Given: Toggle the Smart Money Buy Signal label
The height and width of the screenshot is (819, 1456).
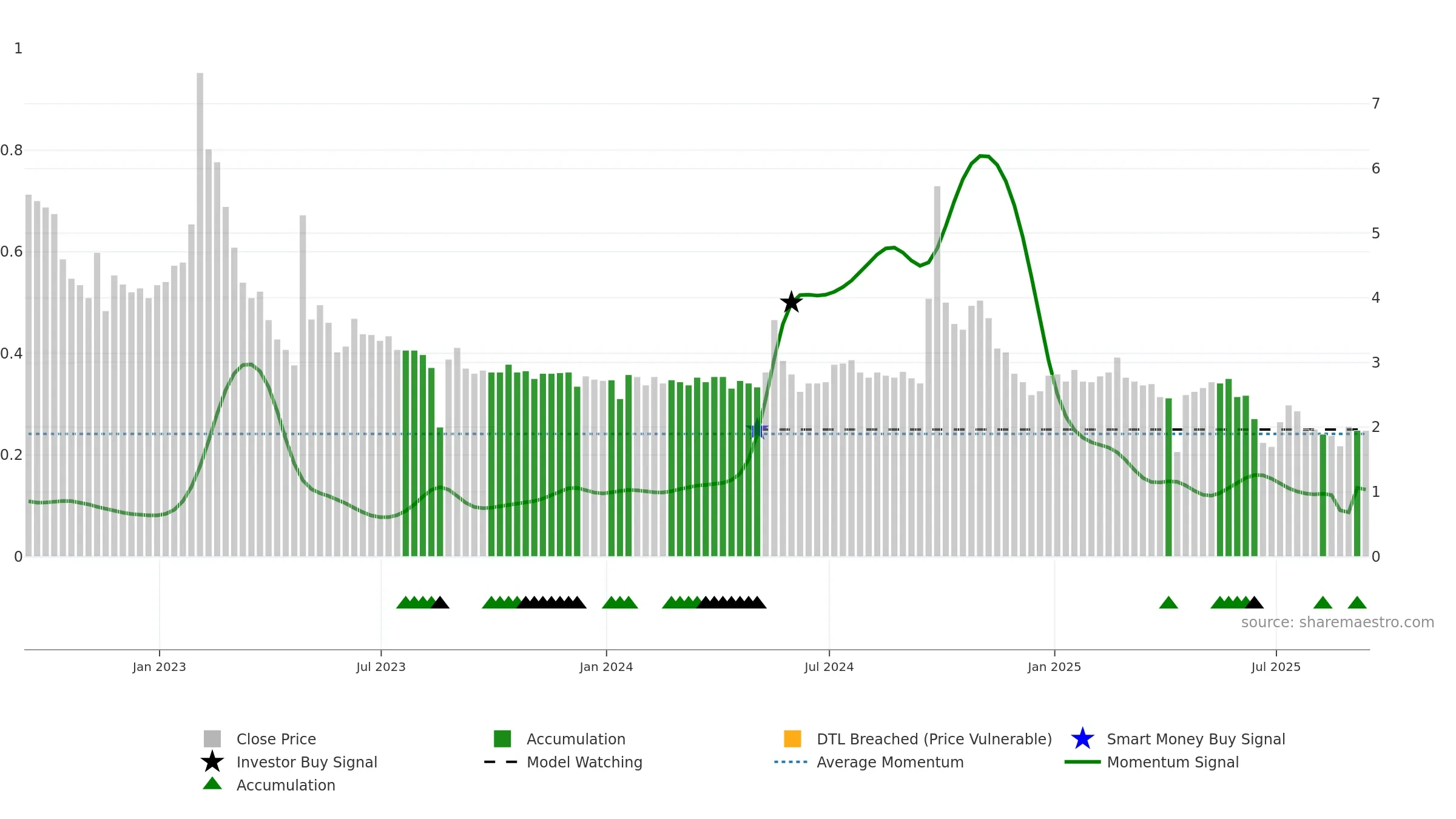Looking at the screenshot, I should [x=1196, y=739].
